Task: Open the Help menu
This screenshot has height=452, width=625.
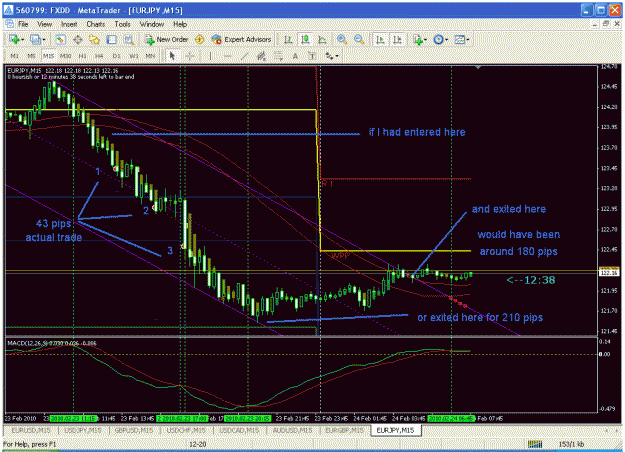Action: [180, 24]
